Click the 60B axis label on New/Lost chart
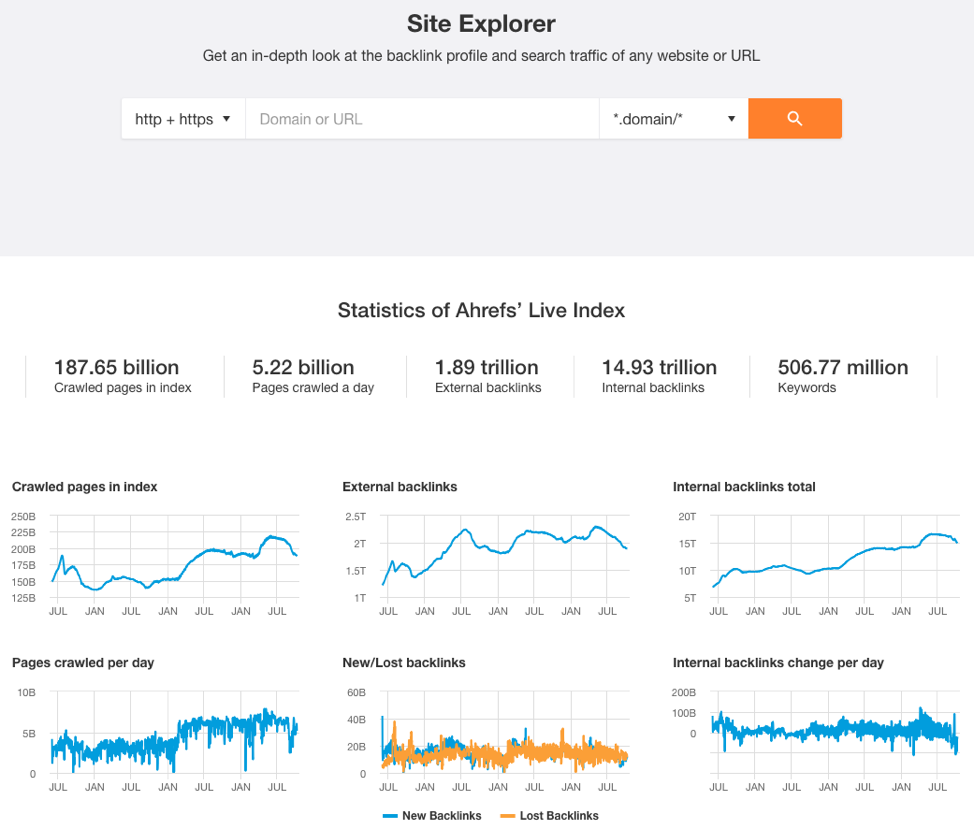974x830 pixels. click(357, 692)
